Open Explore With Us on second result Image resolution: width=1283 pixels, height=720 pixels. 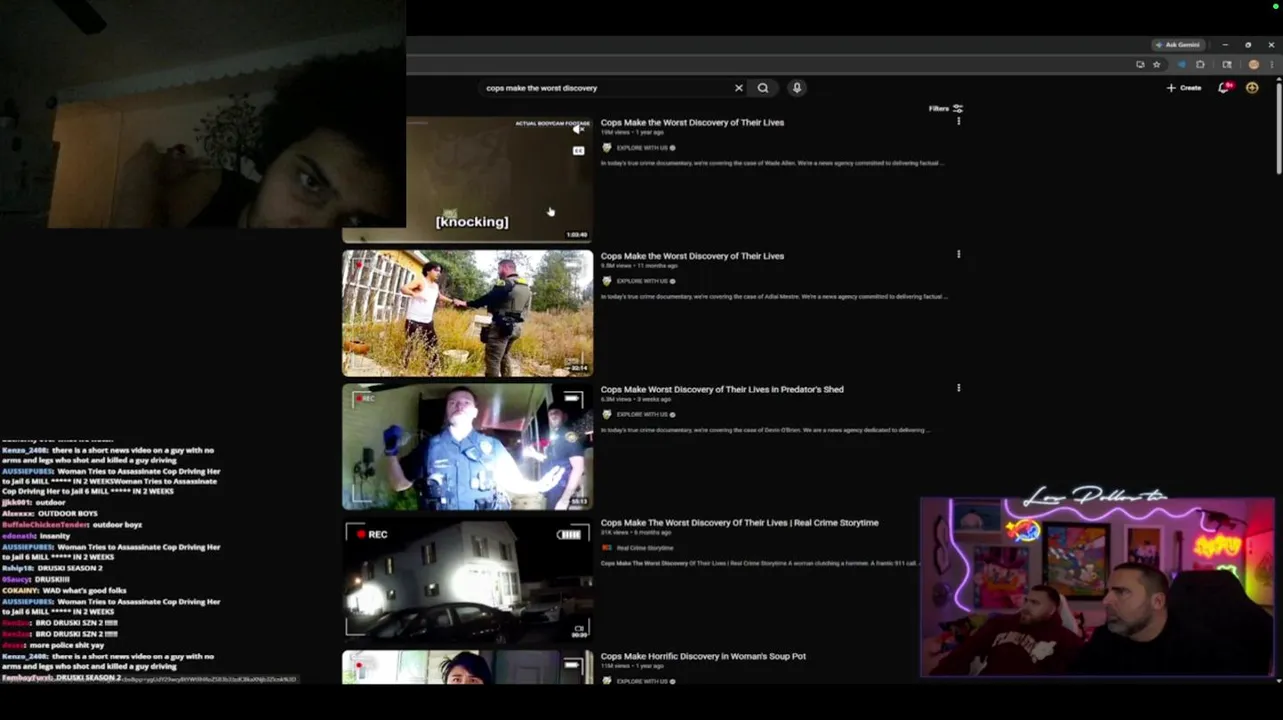(641, 281)
